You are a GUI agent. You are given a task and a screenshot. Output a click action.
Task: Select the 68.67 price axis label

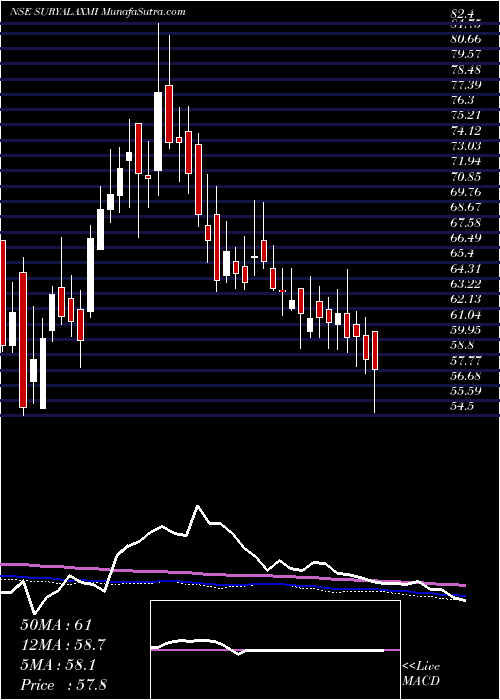click(466, 207)
